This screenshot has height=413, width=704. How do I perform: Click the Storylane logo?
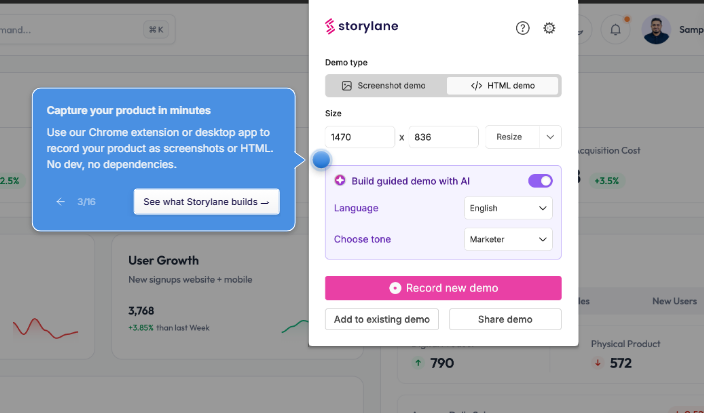click(x=361, y=26)
